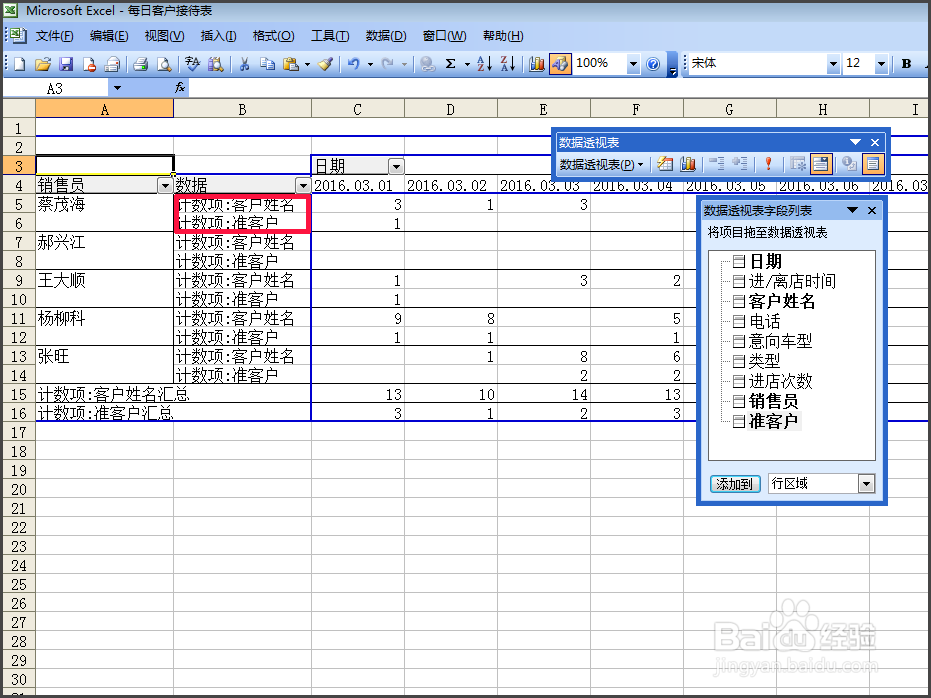Open the 窗口(W) menu
Image resolution: width=931 pixels, height=698 pixels.
(444, 36)
